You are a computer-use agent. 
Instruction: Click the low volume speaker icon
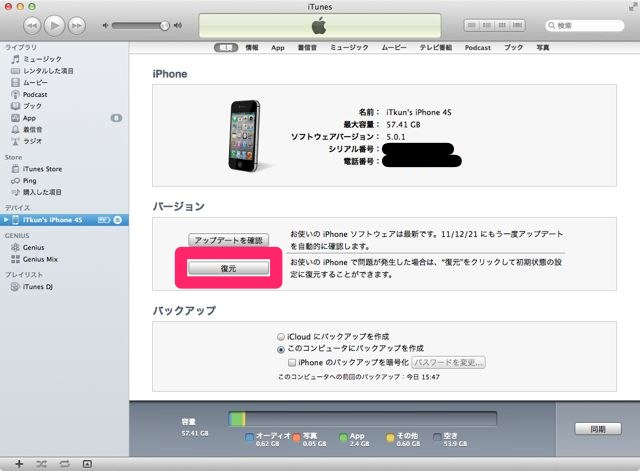click(x=105, y=25)
